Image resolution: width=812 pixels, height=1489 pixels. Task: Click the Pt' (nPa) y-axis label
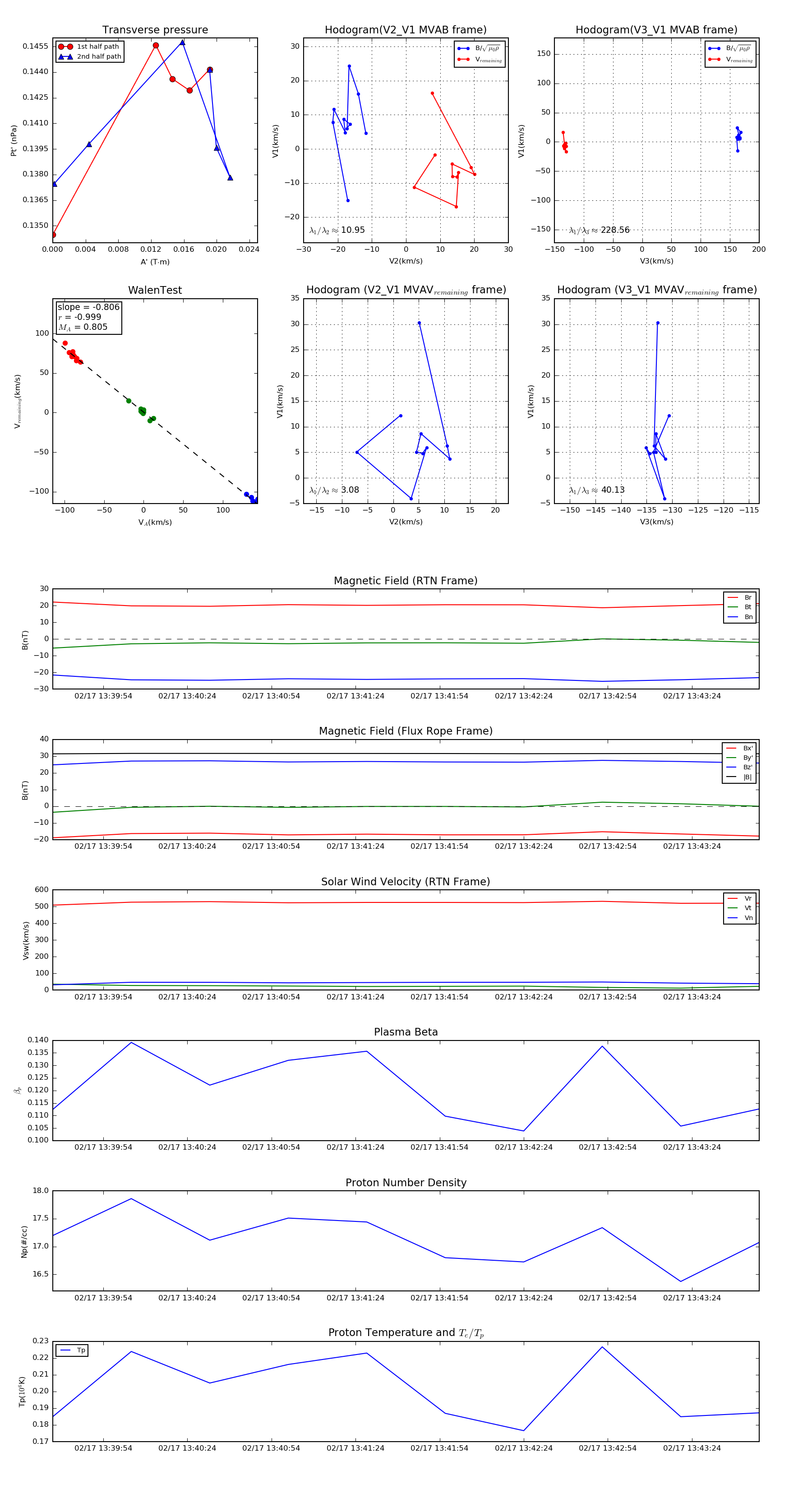(14, 140)
